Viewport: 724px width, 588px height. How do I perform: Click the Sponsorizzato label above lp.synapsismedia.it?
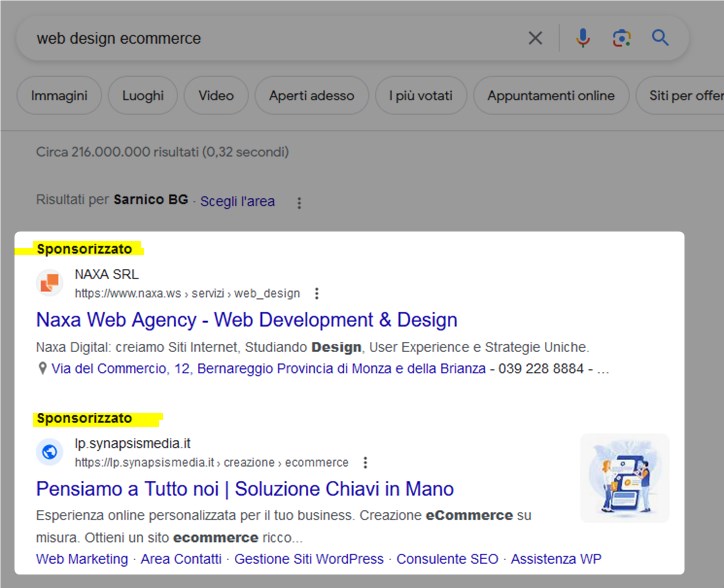(x=84, y=418)
